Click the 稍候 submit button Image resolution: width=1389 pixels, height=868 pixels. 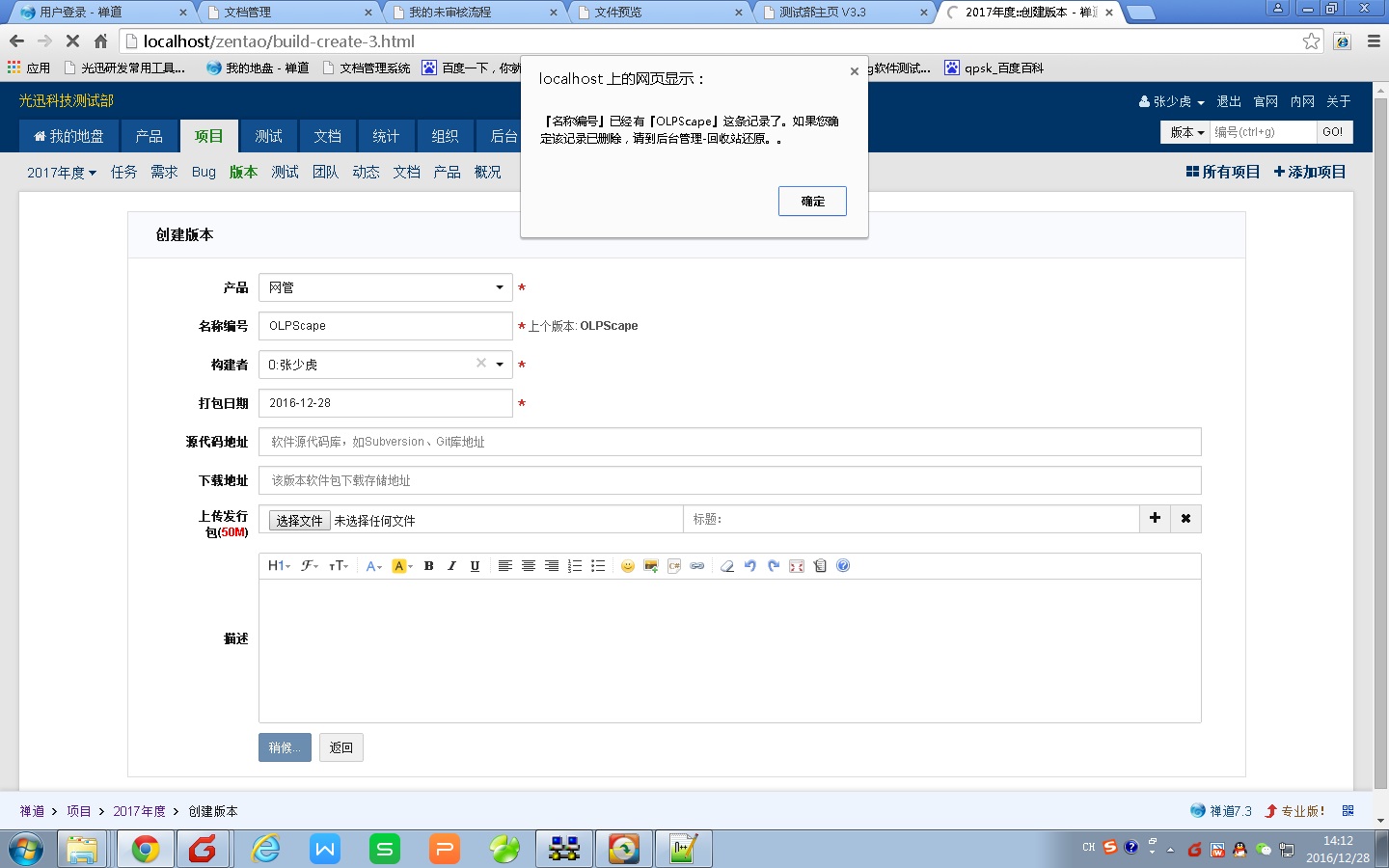tap(285, 747)
